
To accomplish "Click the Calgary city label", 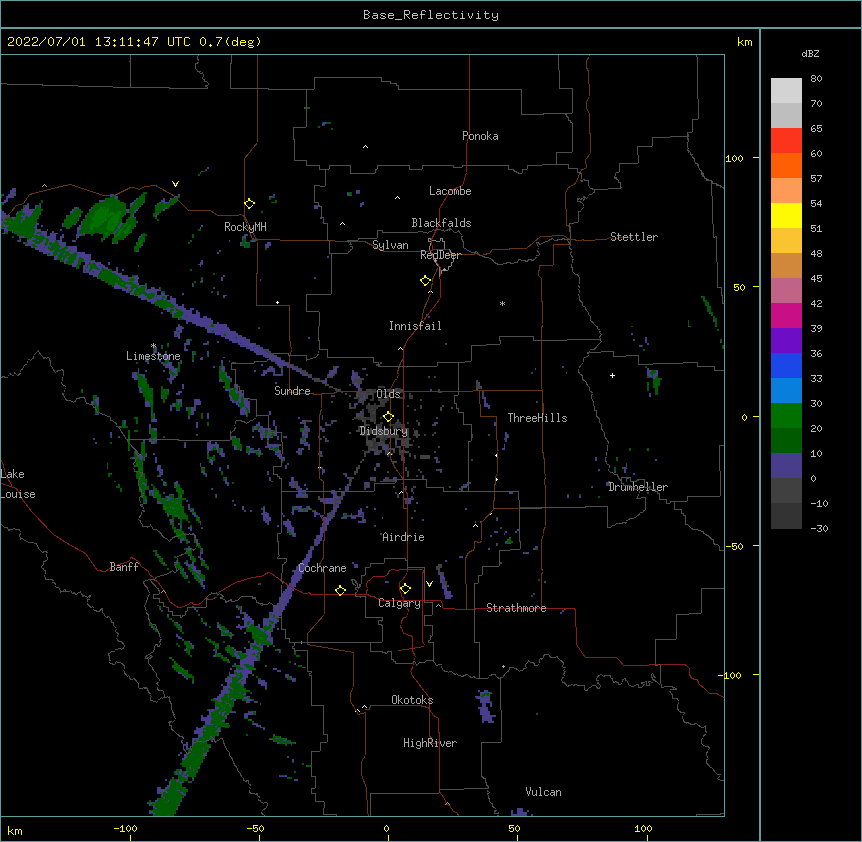I will coord(399,603).
